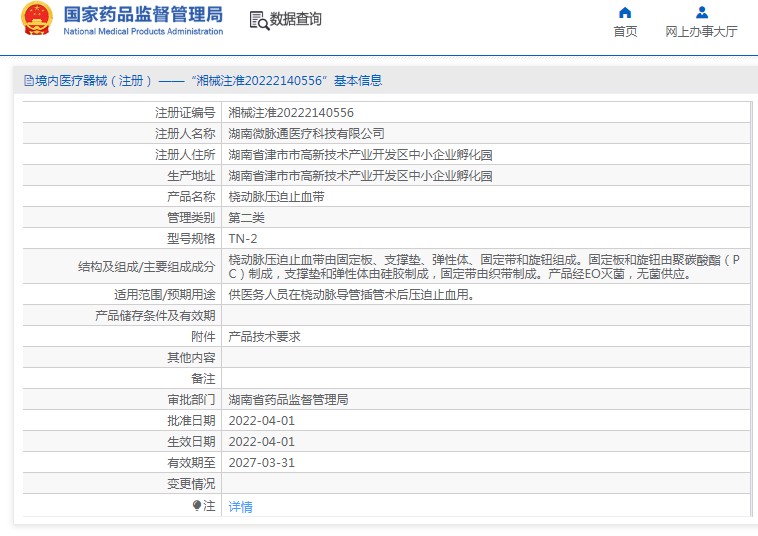Click the 型号规格 label
This screenshot has height=536, width=758.
click(191, 239)
